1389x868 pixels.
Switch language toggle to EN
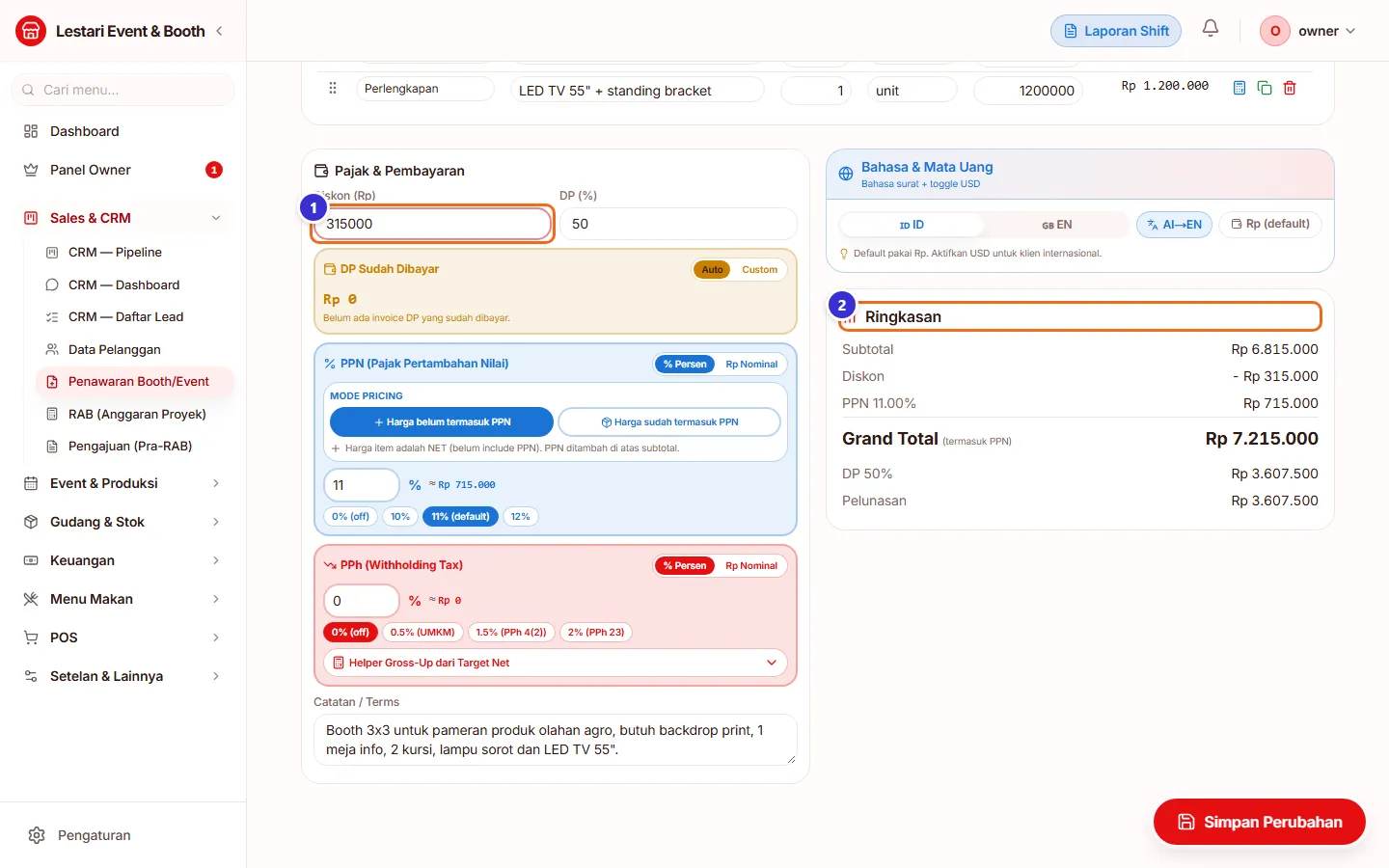(1056, 225)
